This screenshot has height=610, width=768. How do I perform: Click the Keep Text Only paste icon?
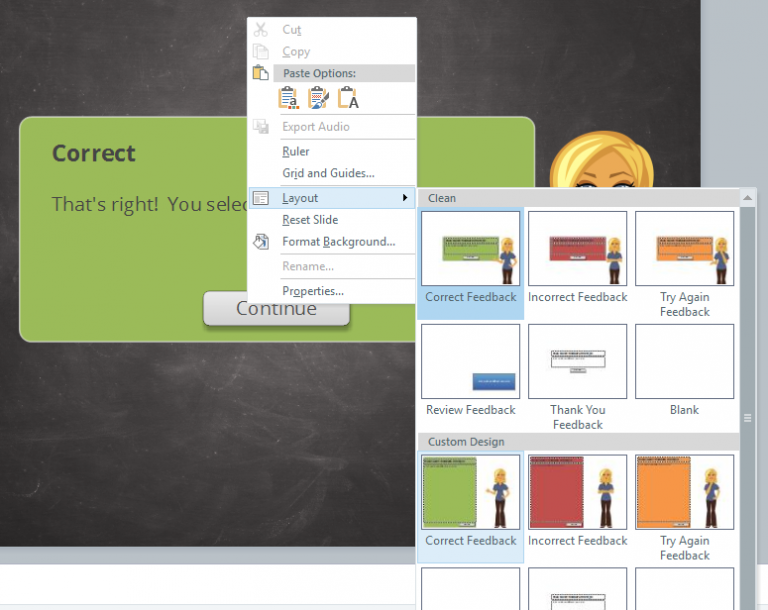[348, 98]
